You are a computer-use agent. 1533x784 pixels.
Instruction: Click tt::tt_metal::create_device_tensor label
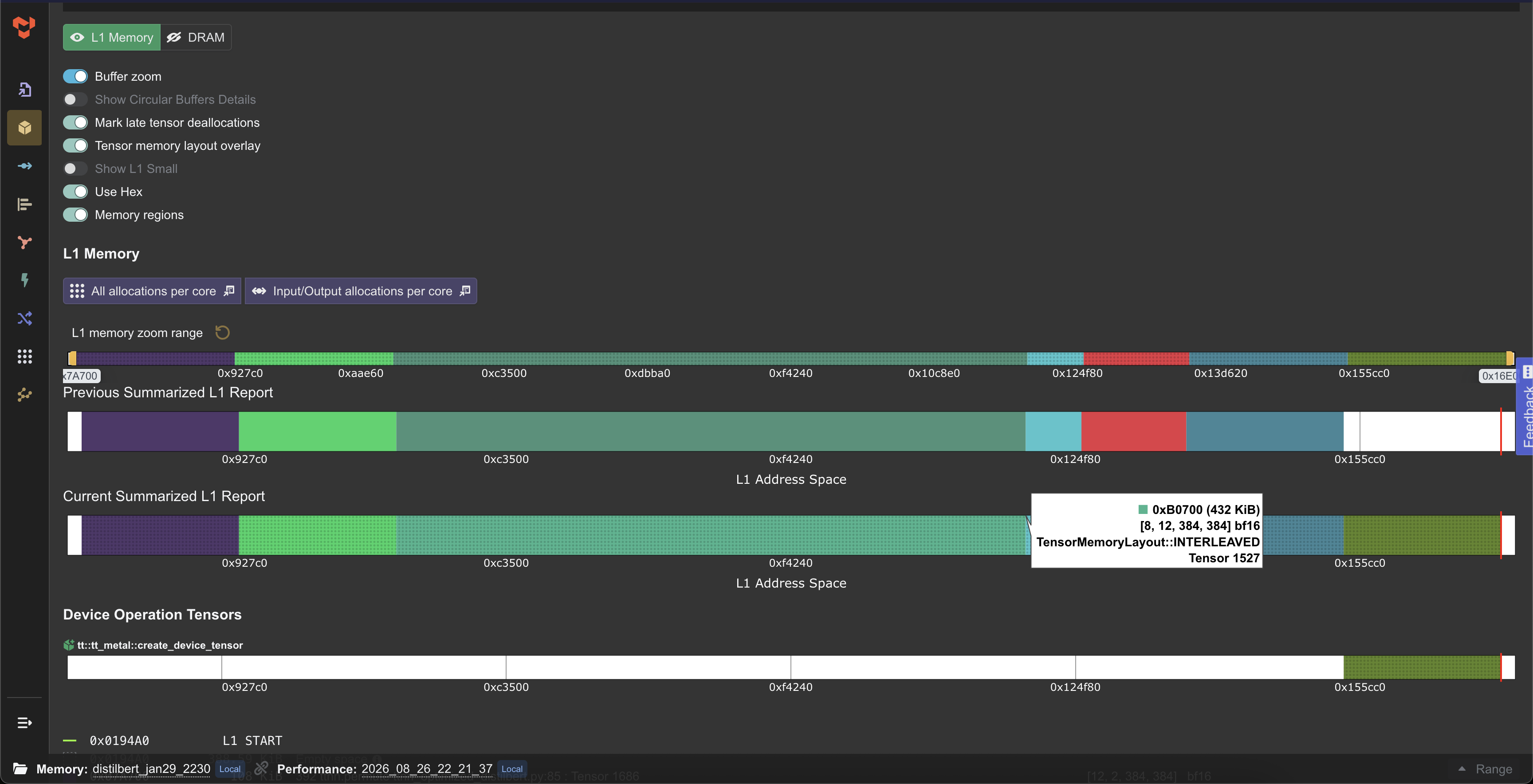pyautogui.click(x=160, y=645)
